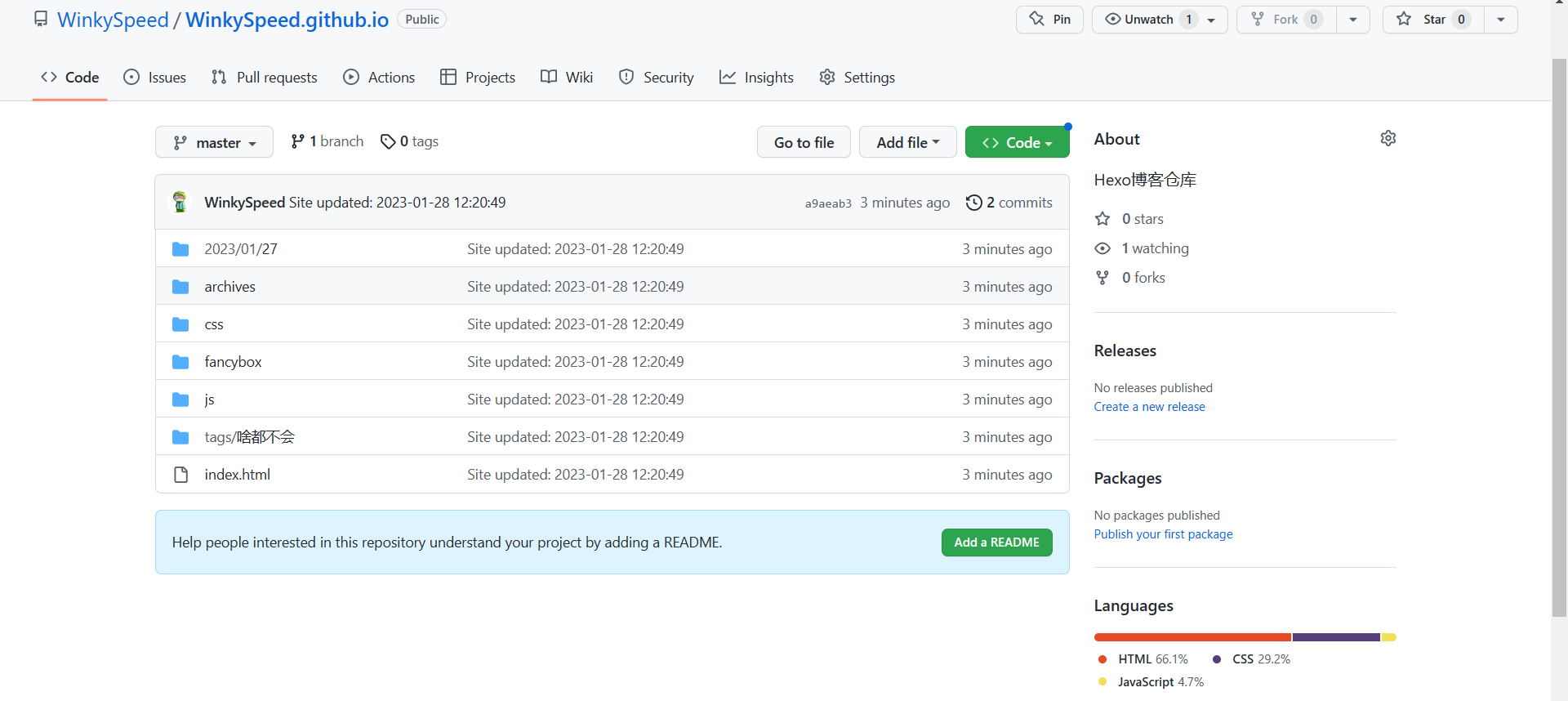
Task: Click the folder icon for fancybox
Action: tap(180, 362)
